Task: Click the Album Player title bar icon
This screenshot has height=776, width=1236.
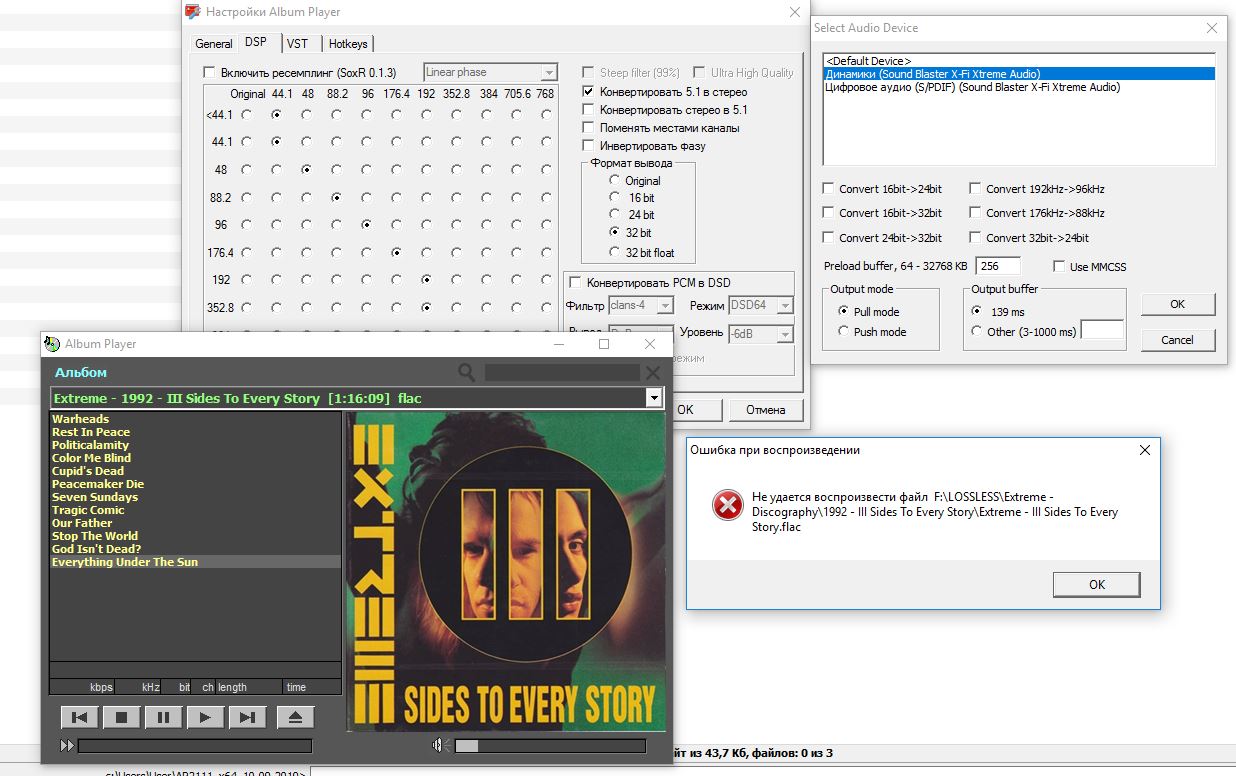Action: (52, 344)
